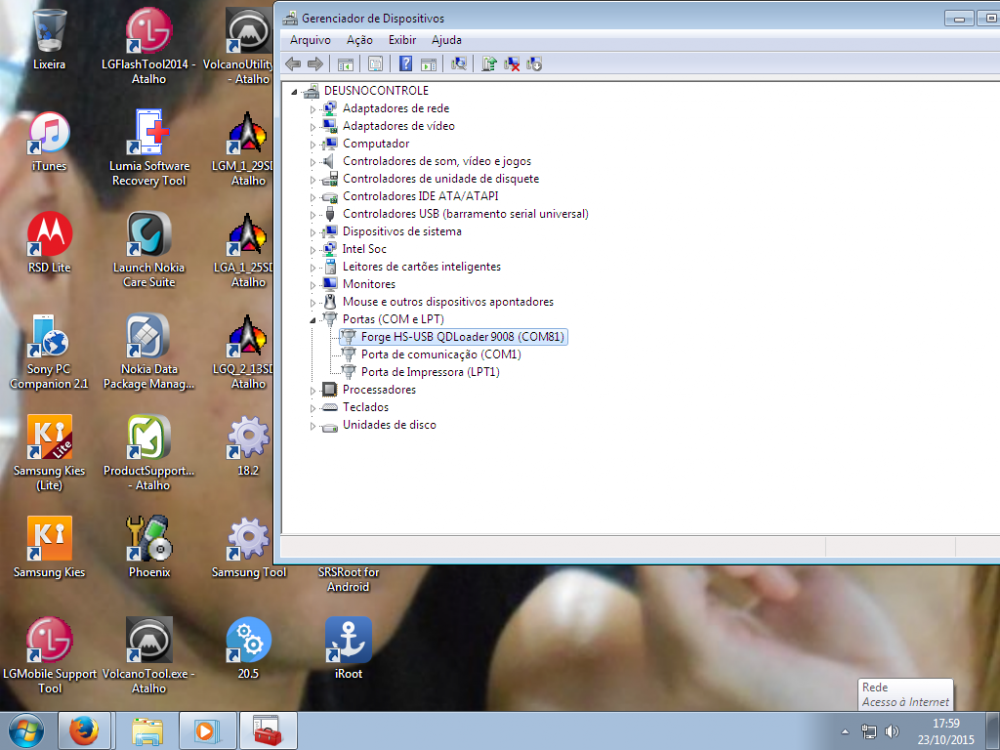Open the Arquivo menu
1000x750 pixels.
pyautogui.click(x=310, y=40)
